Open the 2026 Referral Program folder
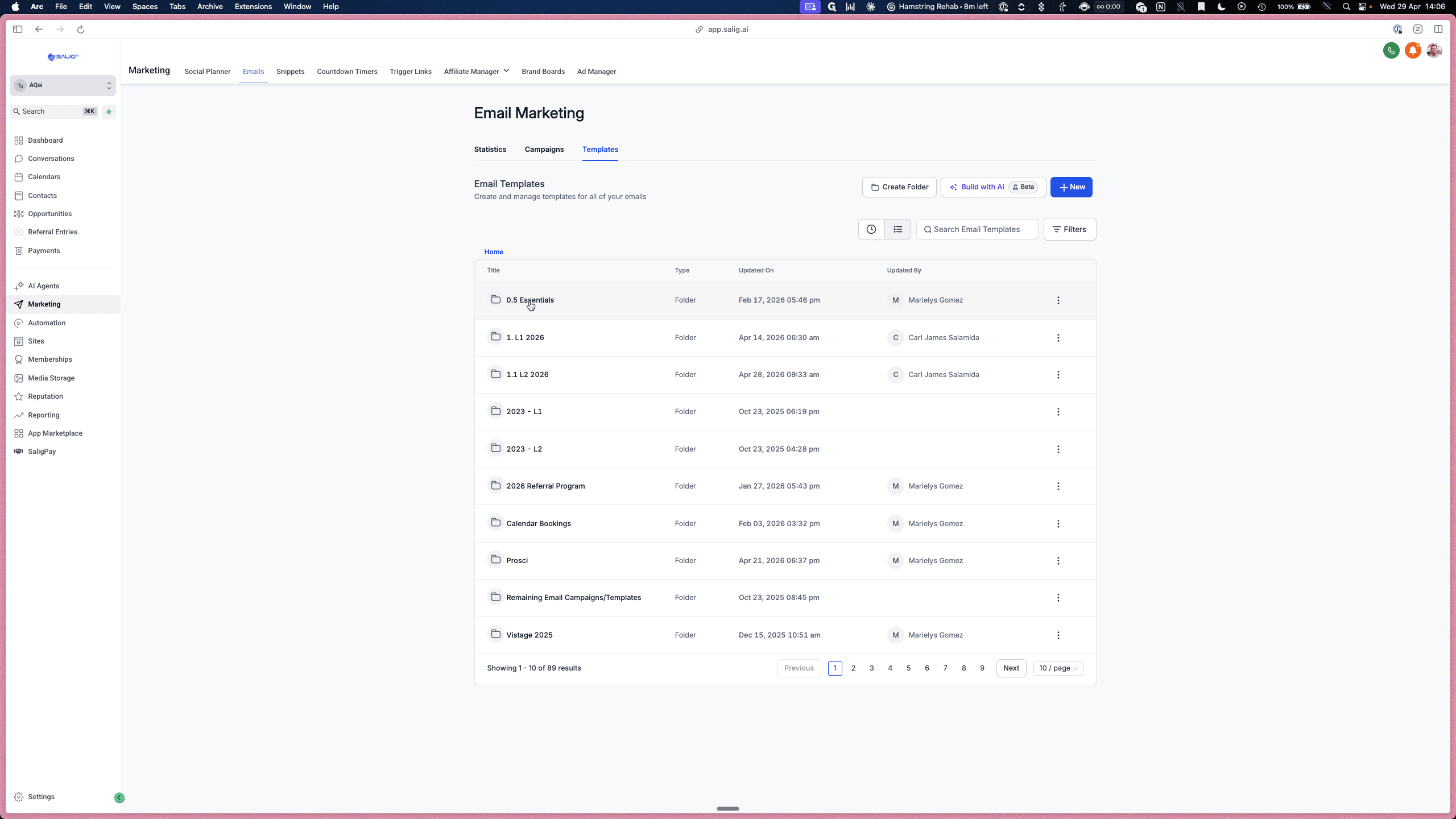 click(x=545, y=486)
